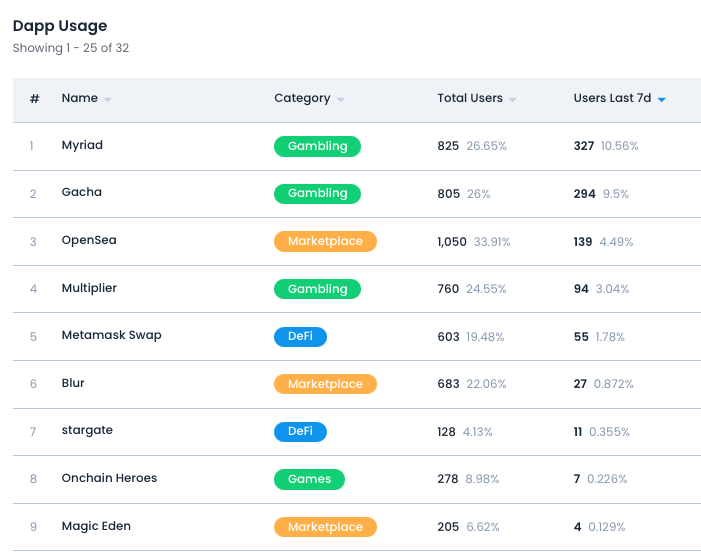Select the 10.56% weekly share
This screenshot has height=552, width=701.
tap(620, 146)
